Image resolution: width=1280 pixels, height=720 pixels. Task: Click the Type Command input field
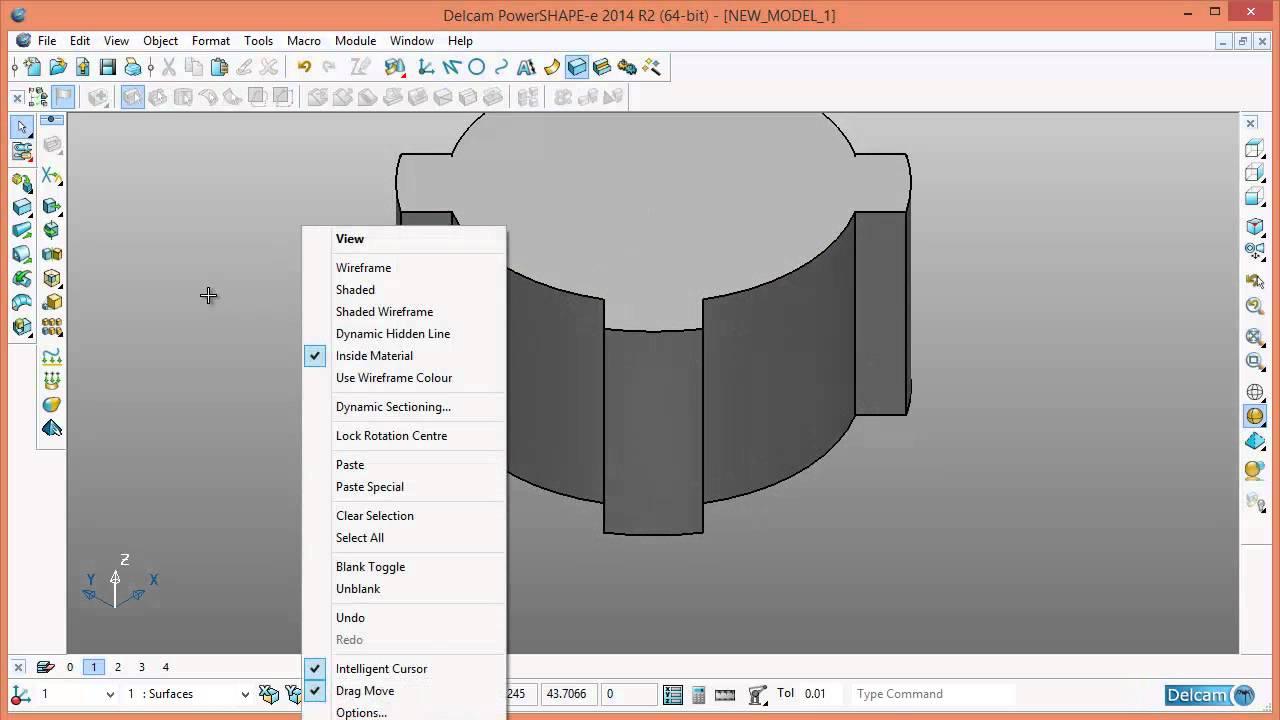point(934,694)
